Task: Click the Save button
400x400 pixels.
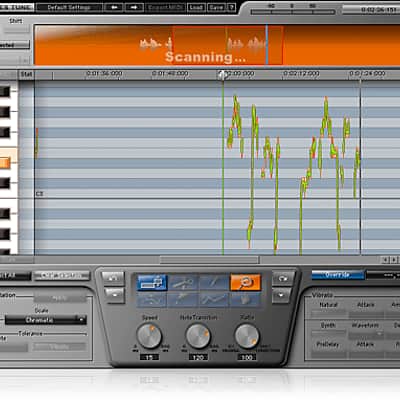Action: [x=217, y=7]
